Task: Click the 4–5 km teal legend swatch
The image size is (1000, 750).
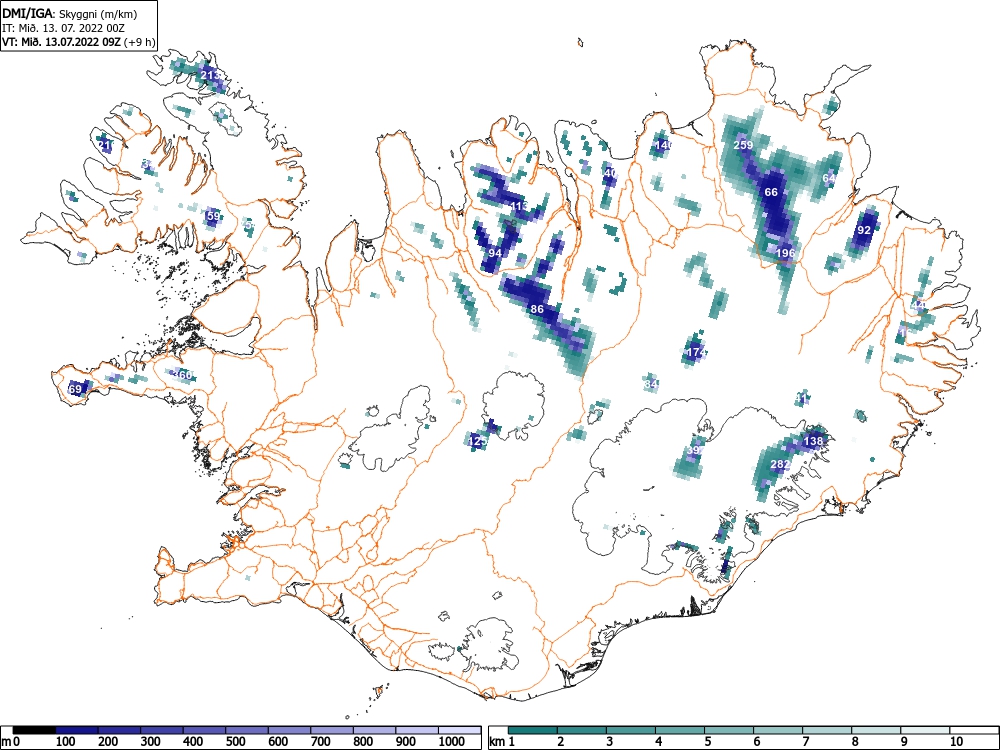Action: (x=680, y=730)
